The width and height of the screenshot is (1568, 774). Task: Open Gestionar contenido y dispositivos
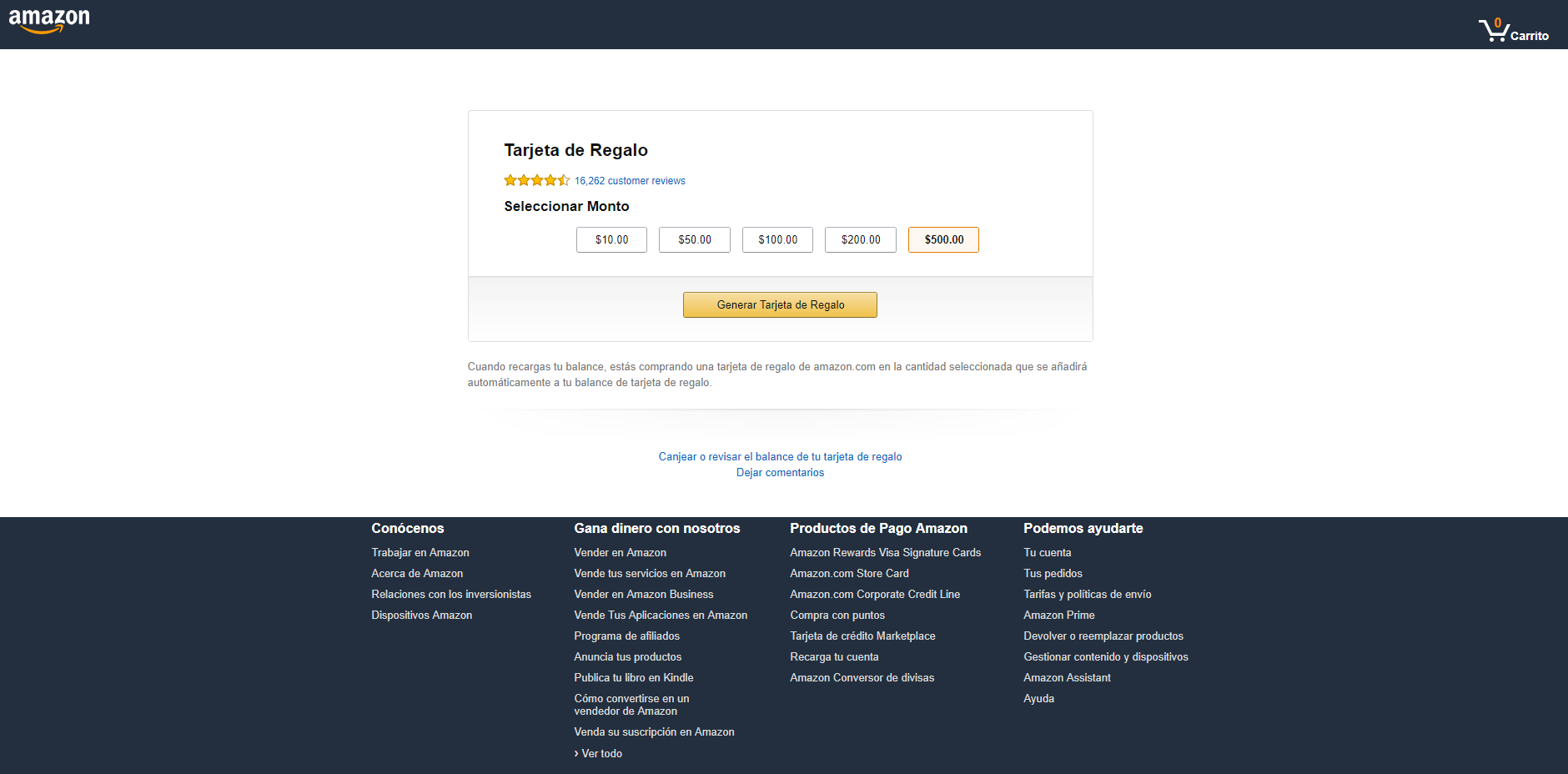[1106, 656]
